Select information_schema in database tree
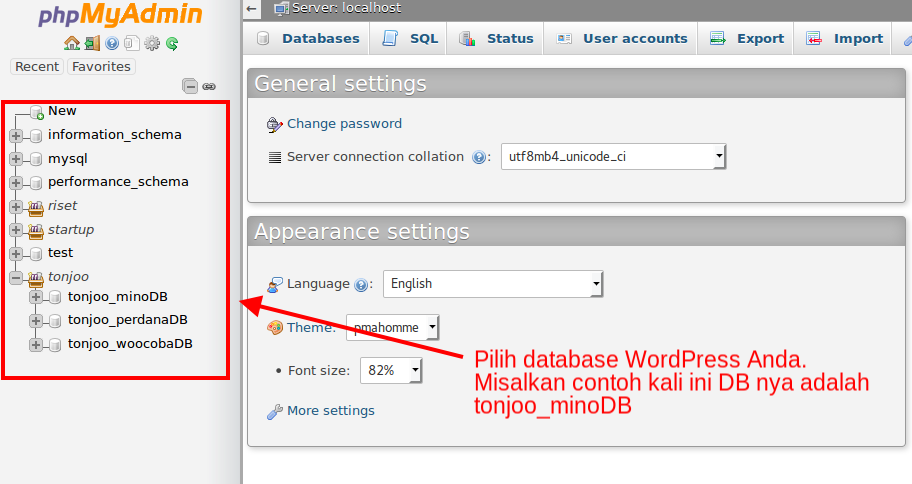912x484 pixels. click(x=115, y=135)
